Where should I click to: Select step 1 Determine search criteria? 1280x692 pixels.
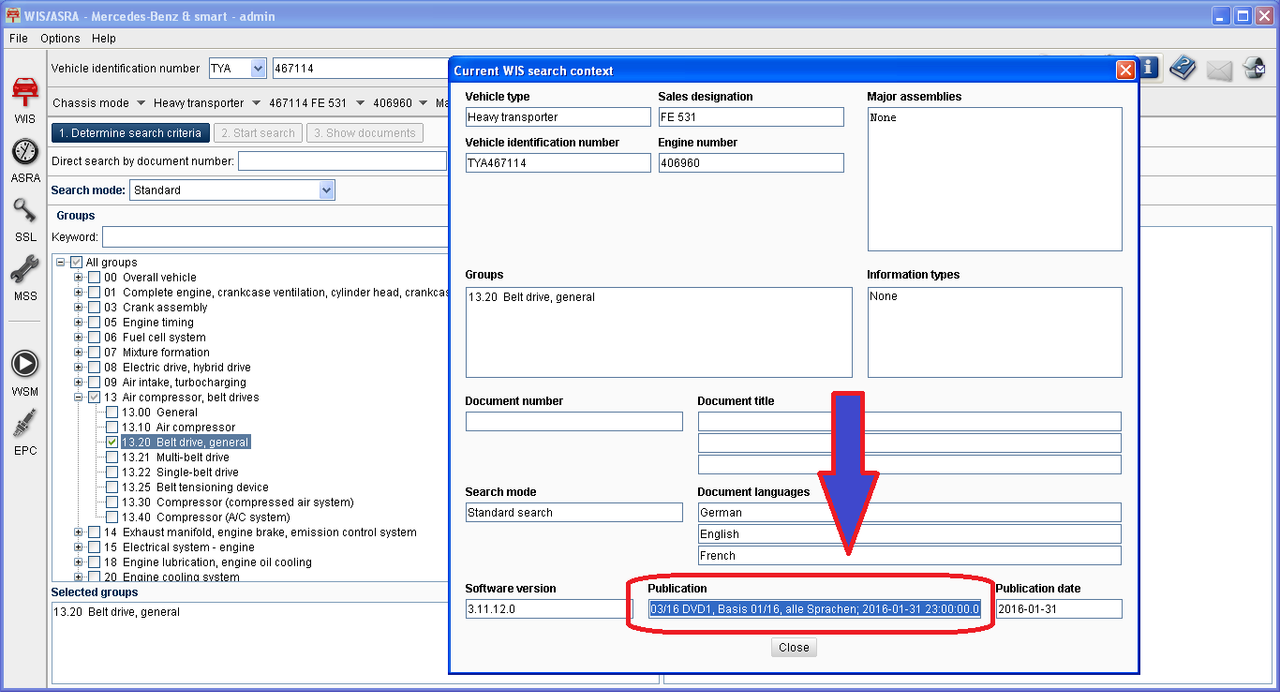[x=130, y=132]
